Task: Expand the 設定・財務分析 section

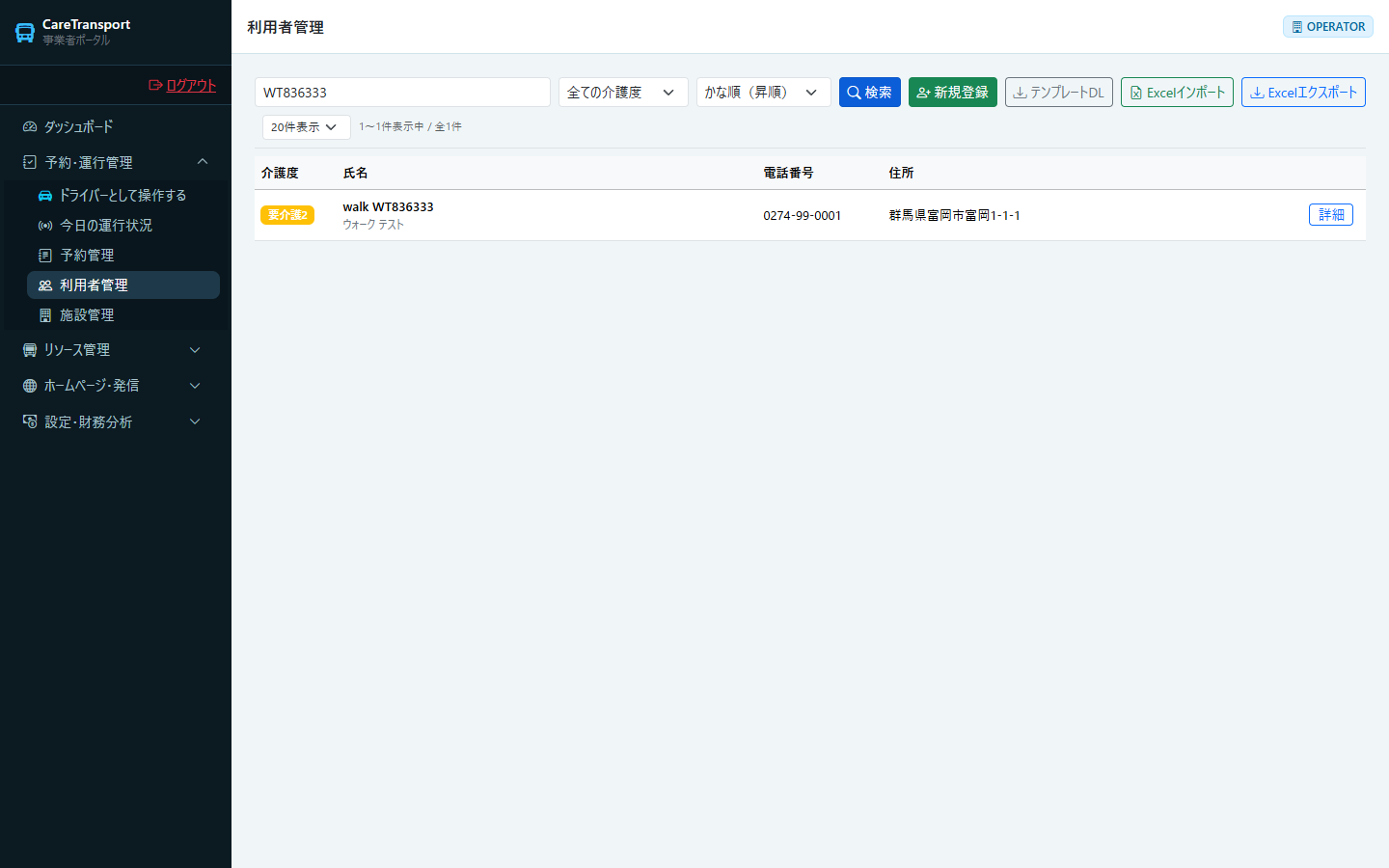Action: (116, 421)
